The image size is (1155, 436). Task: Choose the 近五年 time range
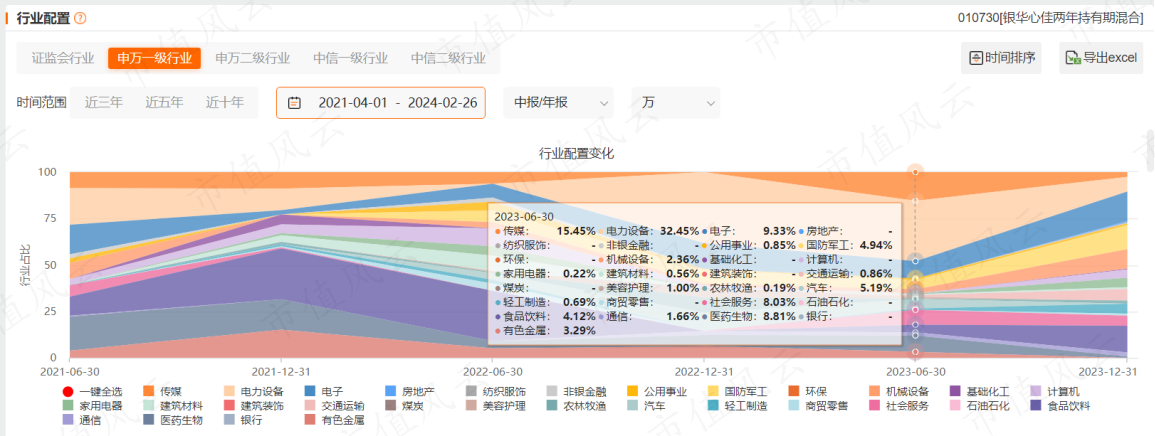click(164, 103)
